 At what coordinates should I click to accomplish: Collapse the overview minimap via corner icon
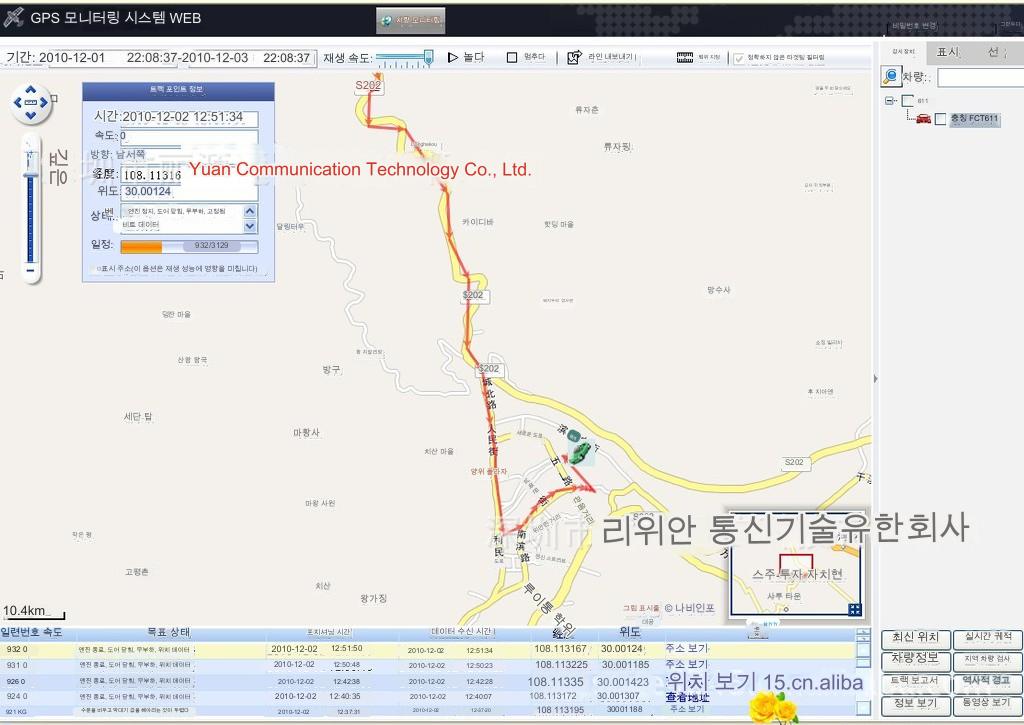[854, 609]
